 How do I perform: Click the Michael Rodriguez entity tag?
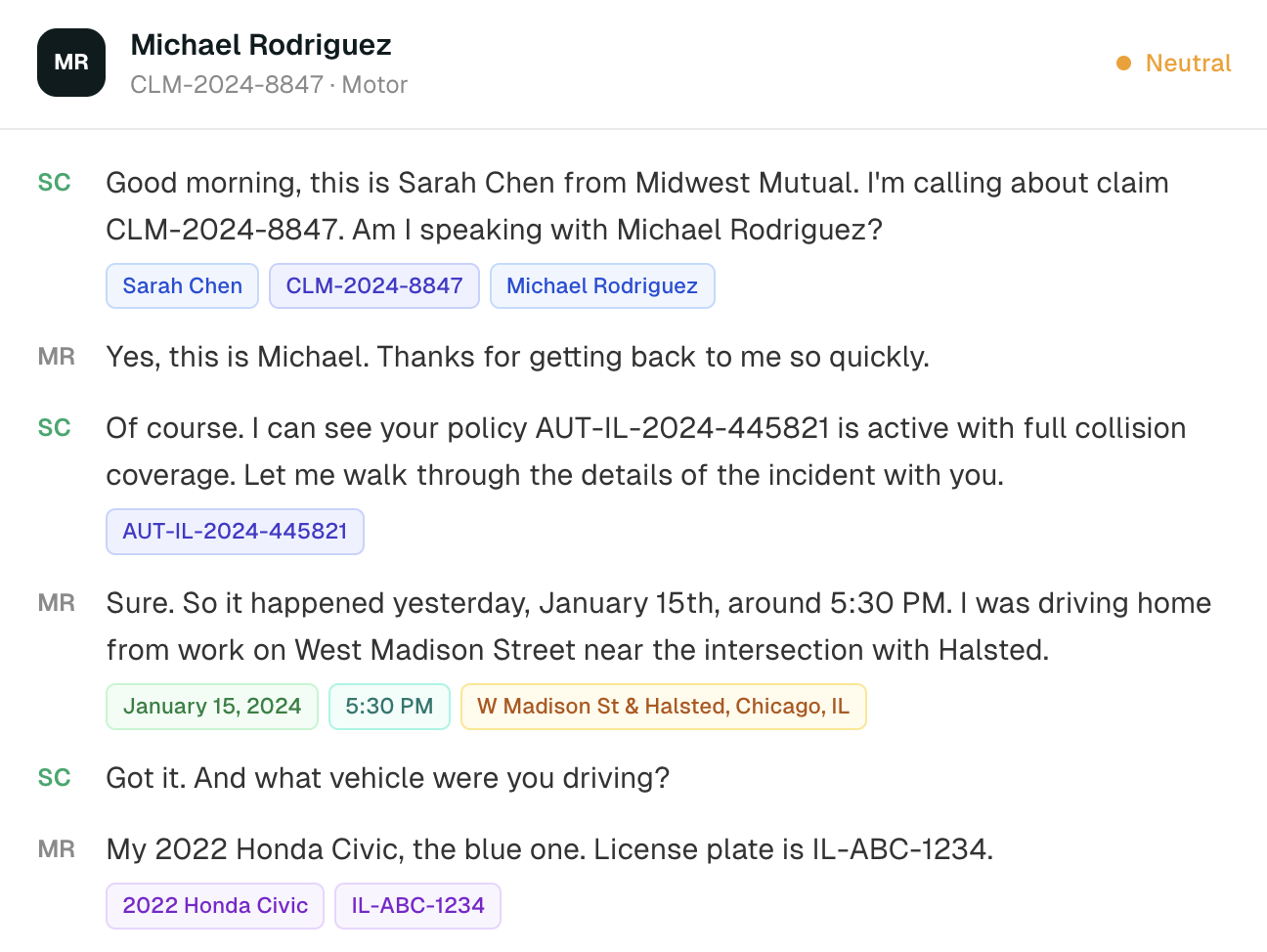[602, 286]
